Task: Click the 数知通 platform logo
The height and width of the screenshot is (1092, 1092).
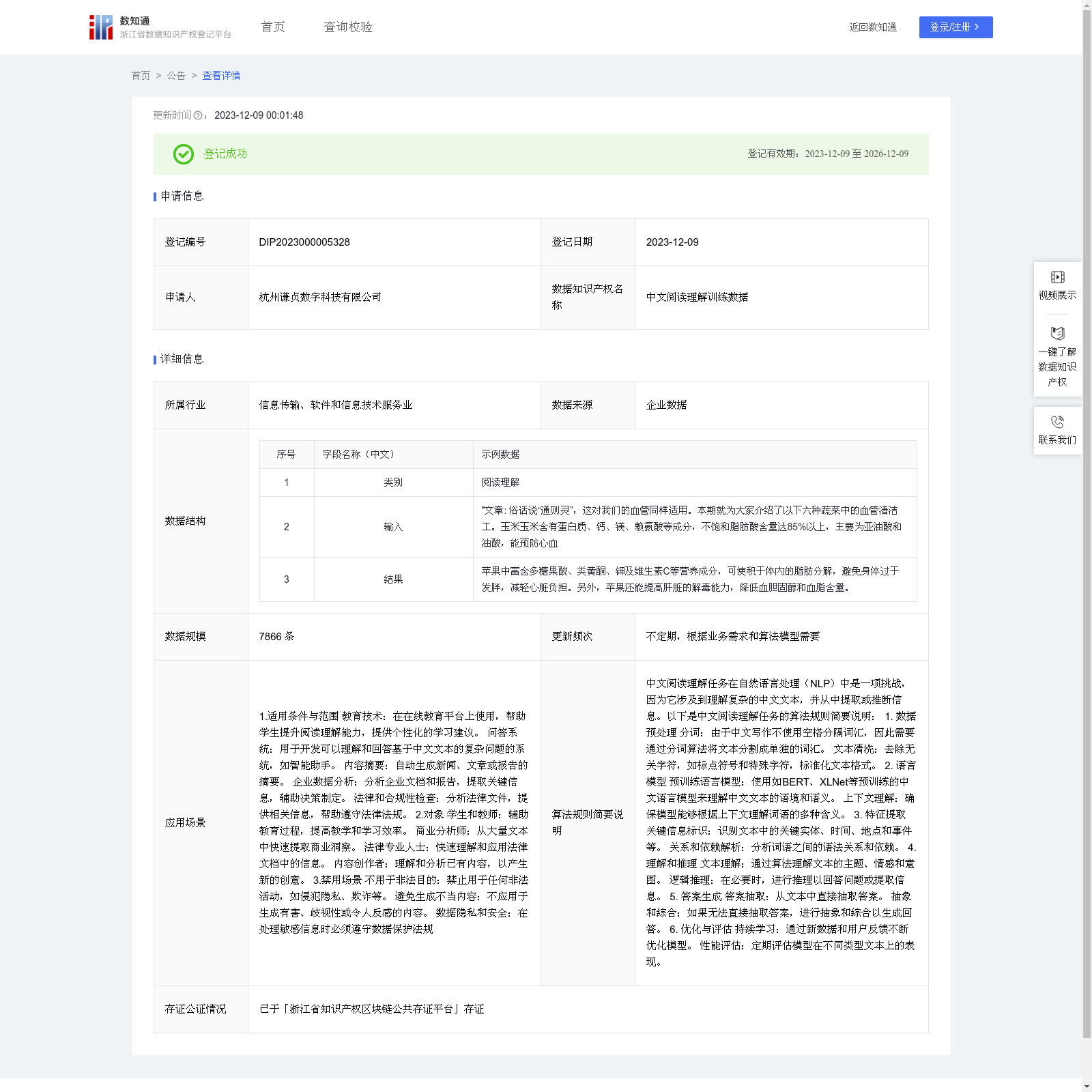Action: pos(101,27)
